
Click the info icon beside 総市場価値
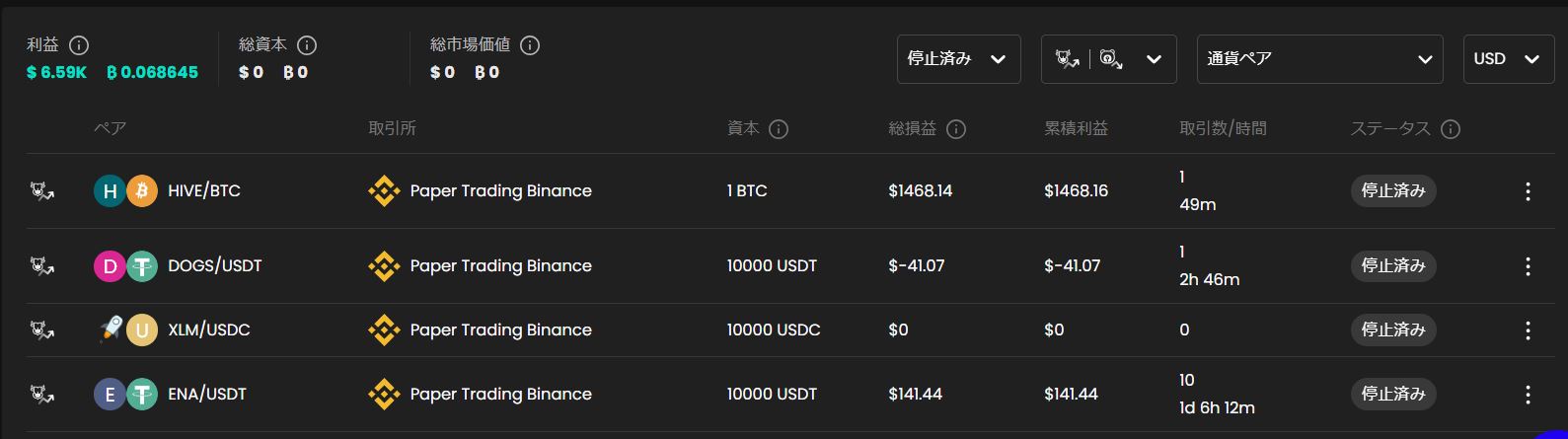[530, 45]
